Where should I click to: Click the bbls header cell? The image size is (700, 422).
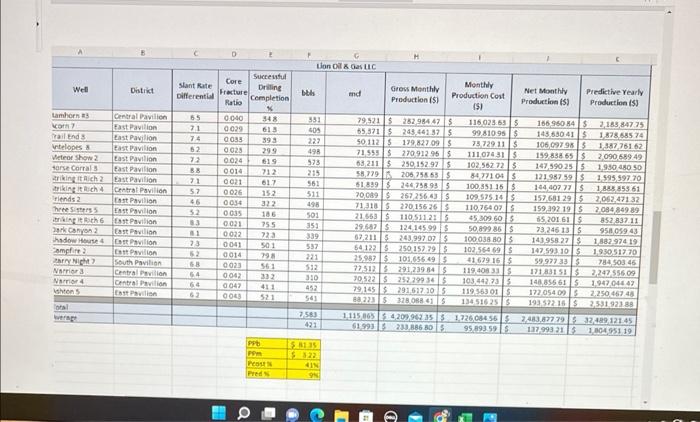coord(308,93)
